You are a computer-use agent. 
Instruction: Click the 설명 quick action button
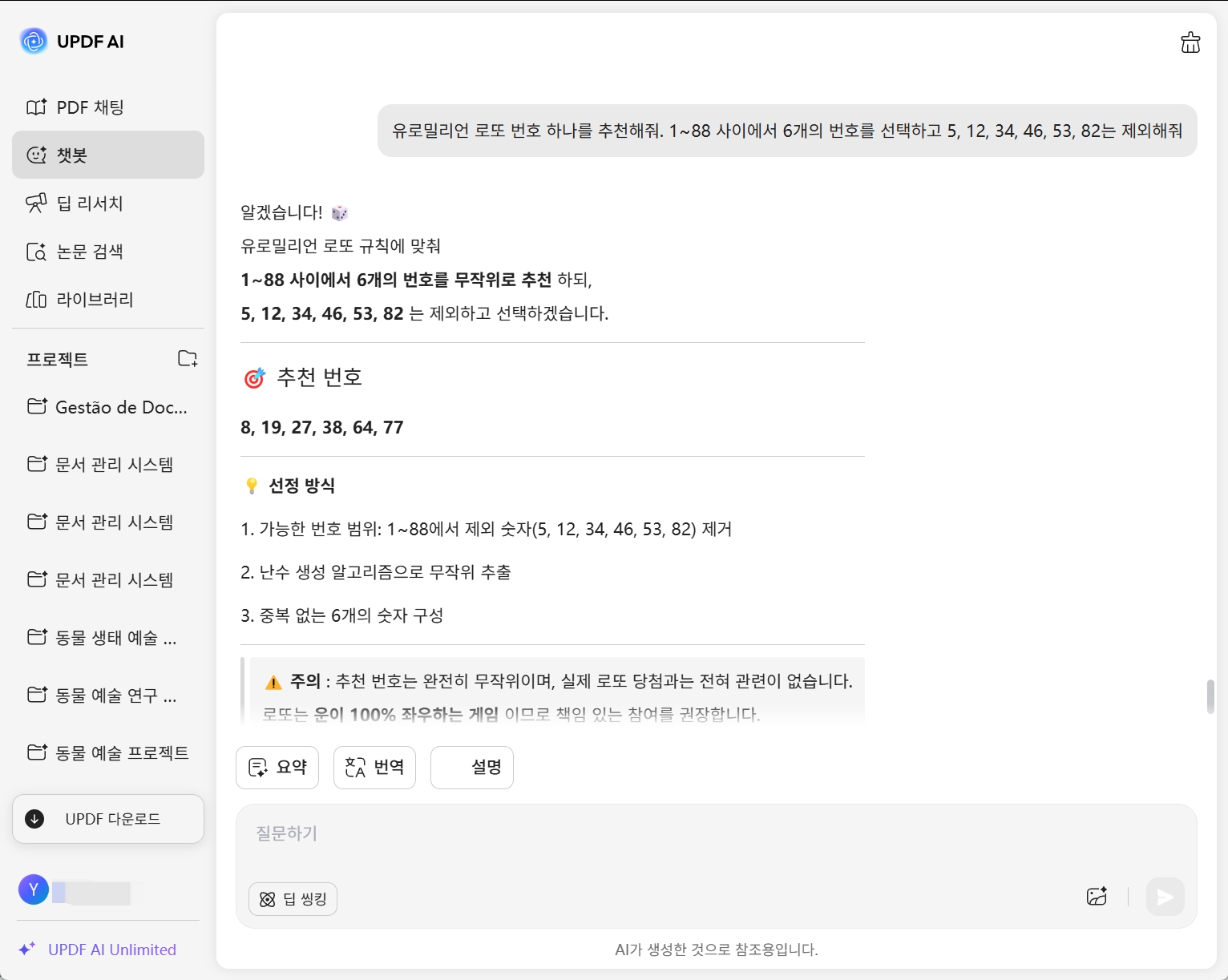[x=472, y=768]
